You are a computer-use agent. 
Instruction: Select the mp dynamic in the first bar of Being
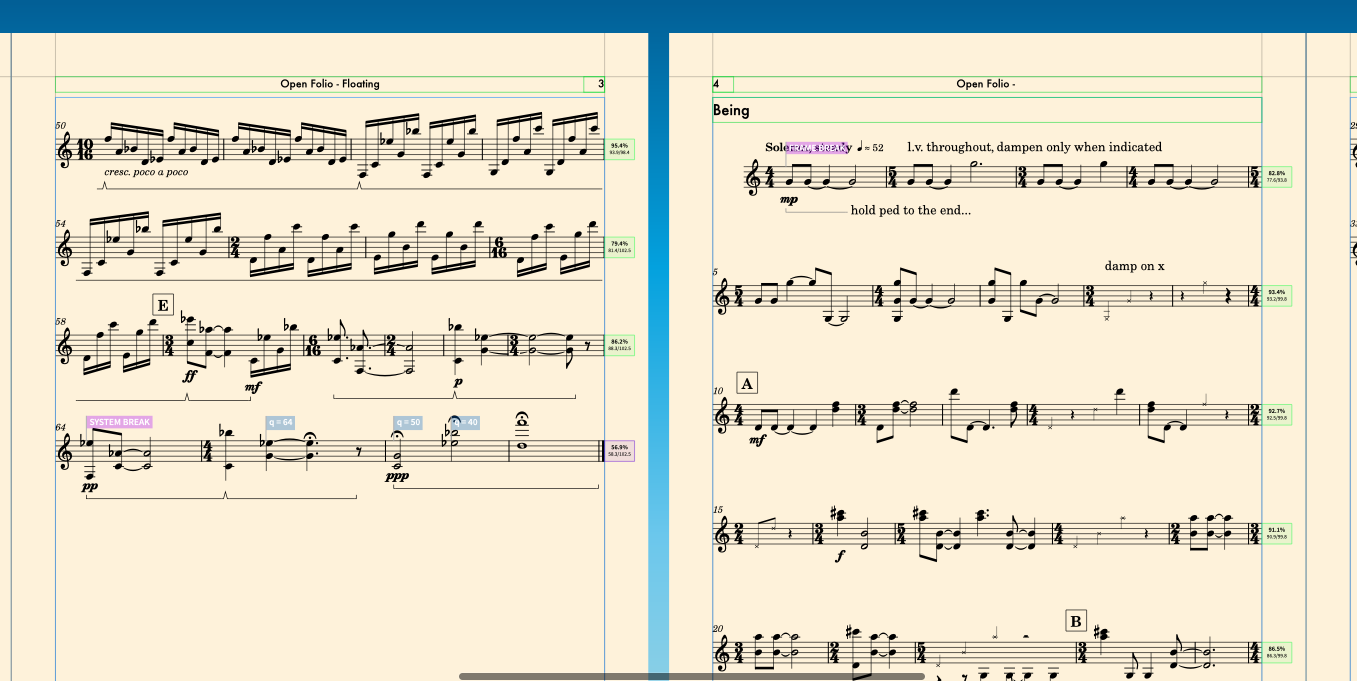(x=789, y=199)
